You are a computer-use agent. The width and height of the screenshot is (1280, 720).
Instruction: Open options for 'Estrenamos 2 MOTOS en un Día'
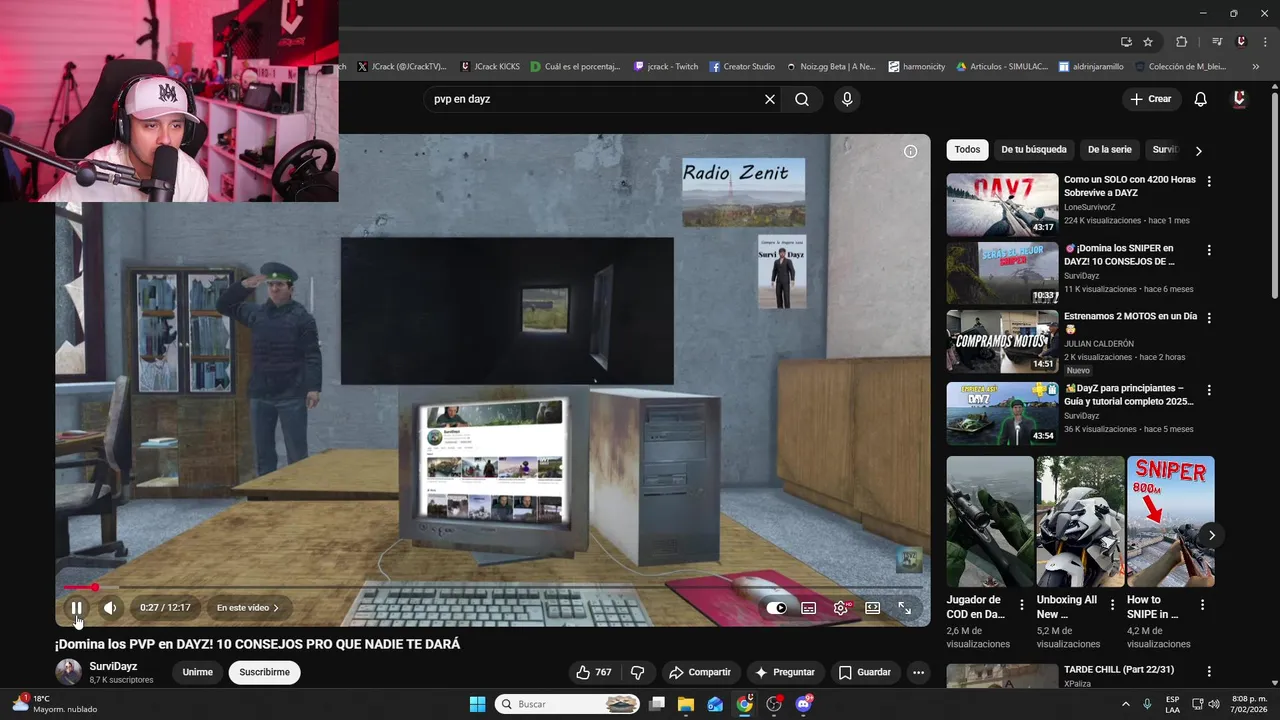click(x=1209, y=318)
